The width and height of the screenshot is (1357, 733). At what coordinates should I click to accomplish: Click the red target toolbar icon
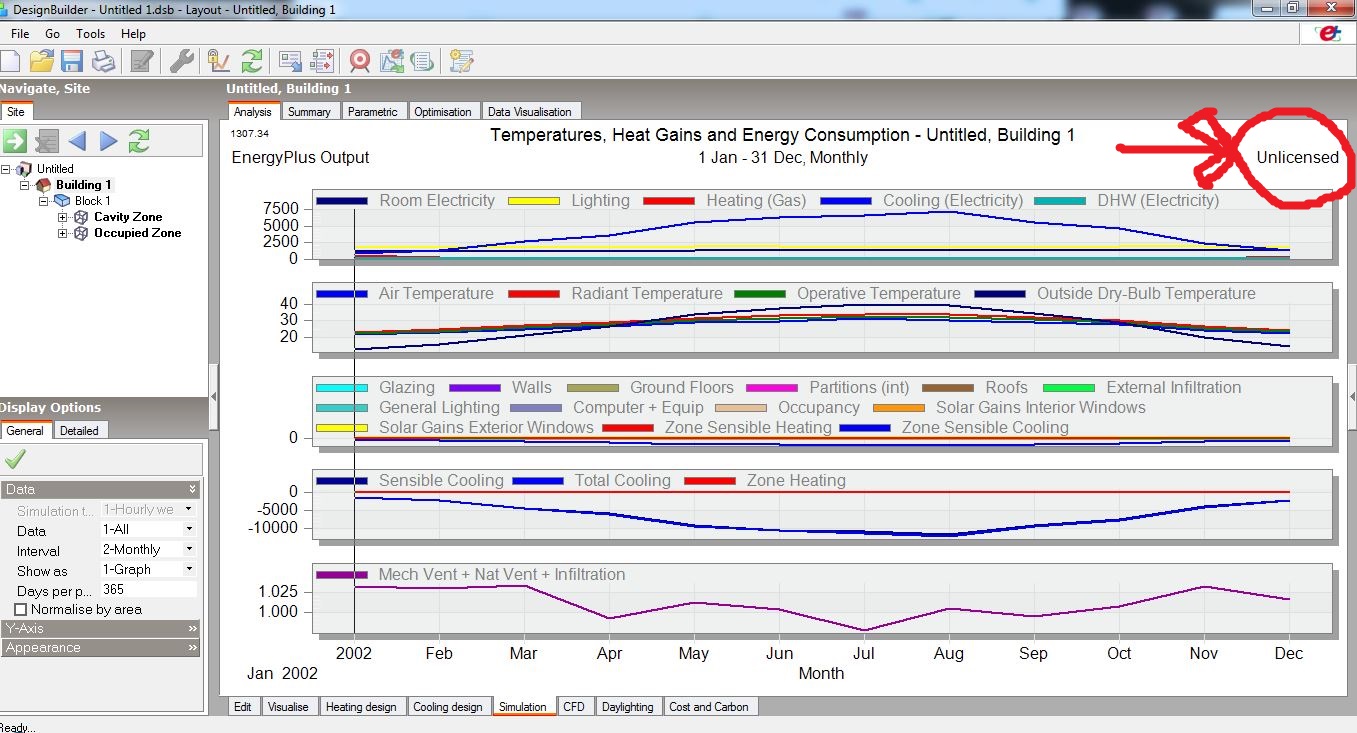point(360,61)
